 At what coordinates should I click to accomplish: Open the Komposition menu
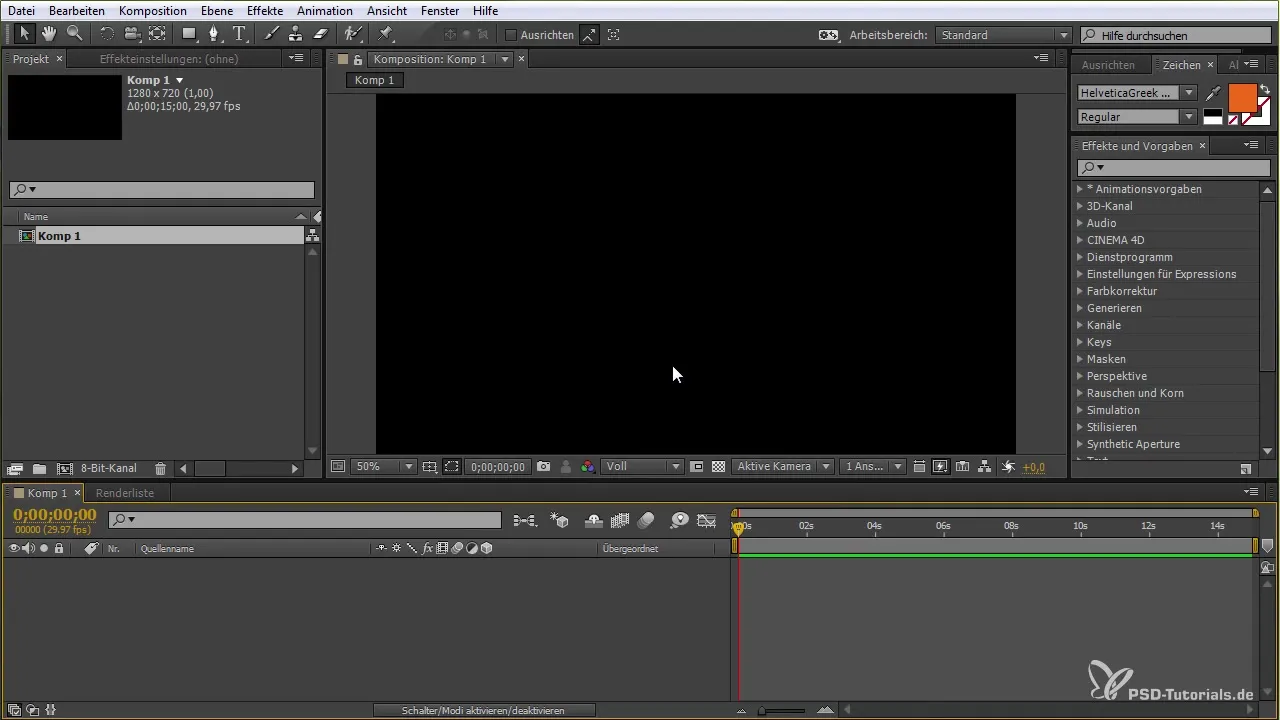click(x=152, y=11)
